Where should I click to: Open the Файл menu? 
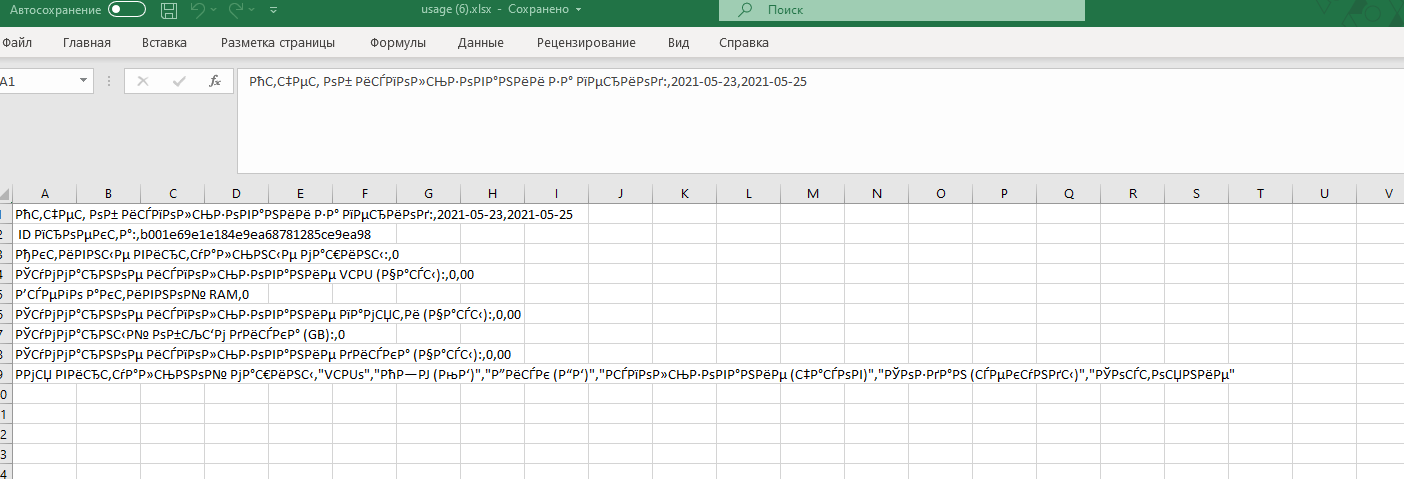coord(17,43)
